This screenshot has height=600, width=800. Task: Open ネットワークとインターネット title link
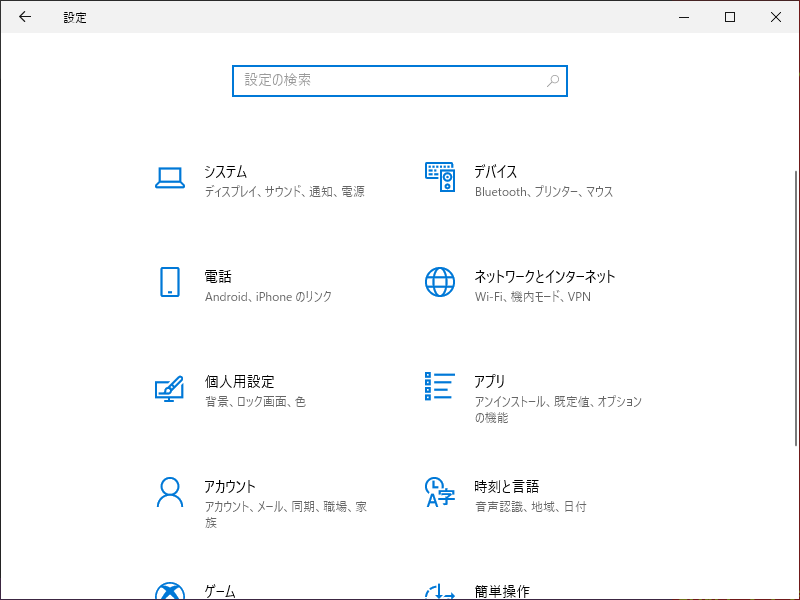(544, 277)
